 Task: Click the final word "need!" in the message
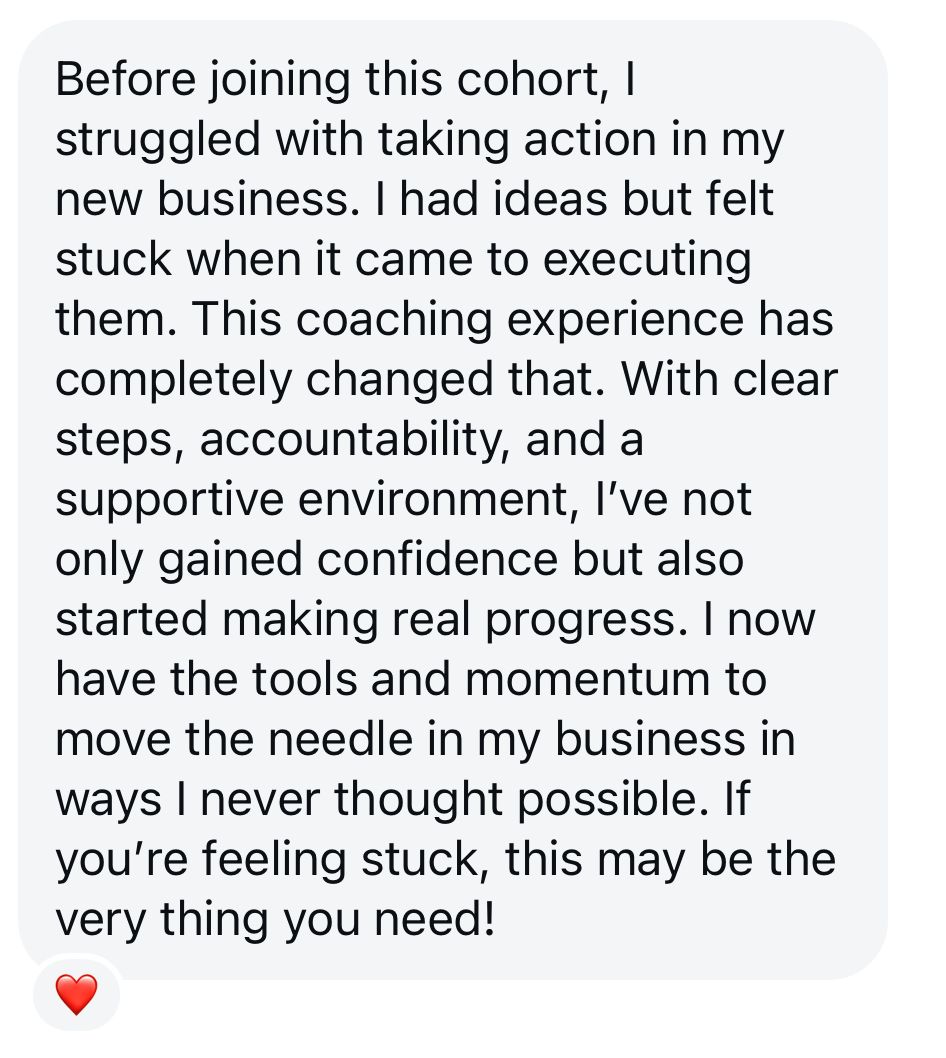tap(435, 920)
